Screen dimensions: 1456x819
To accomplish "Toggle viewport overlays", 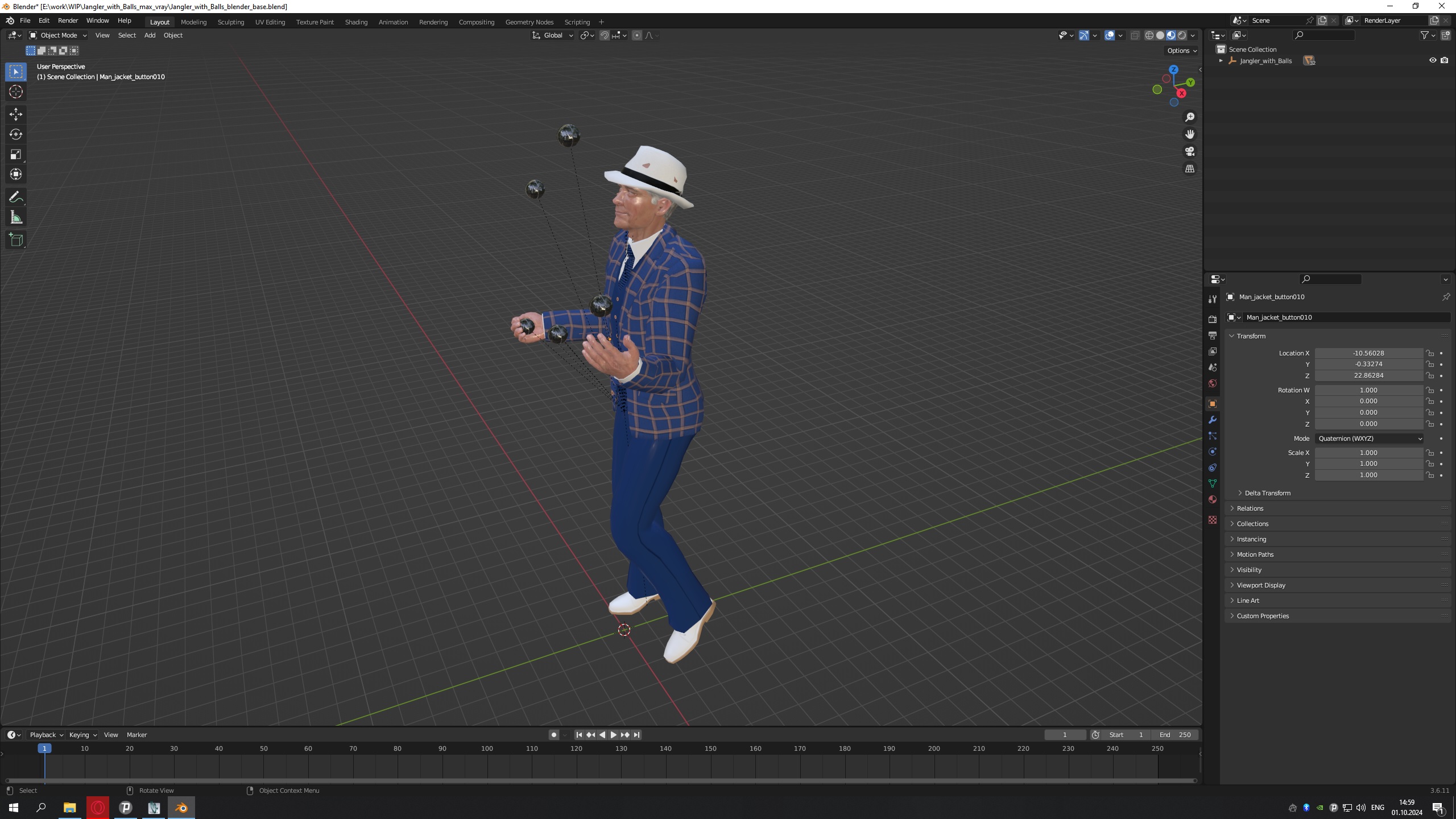I will 1110,35.
